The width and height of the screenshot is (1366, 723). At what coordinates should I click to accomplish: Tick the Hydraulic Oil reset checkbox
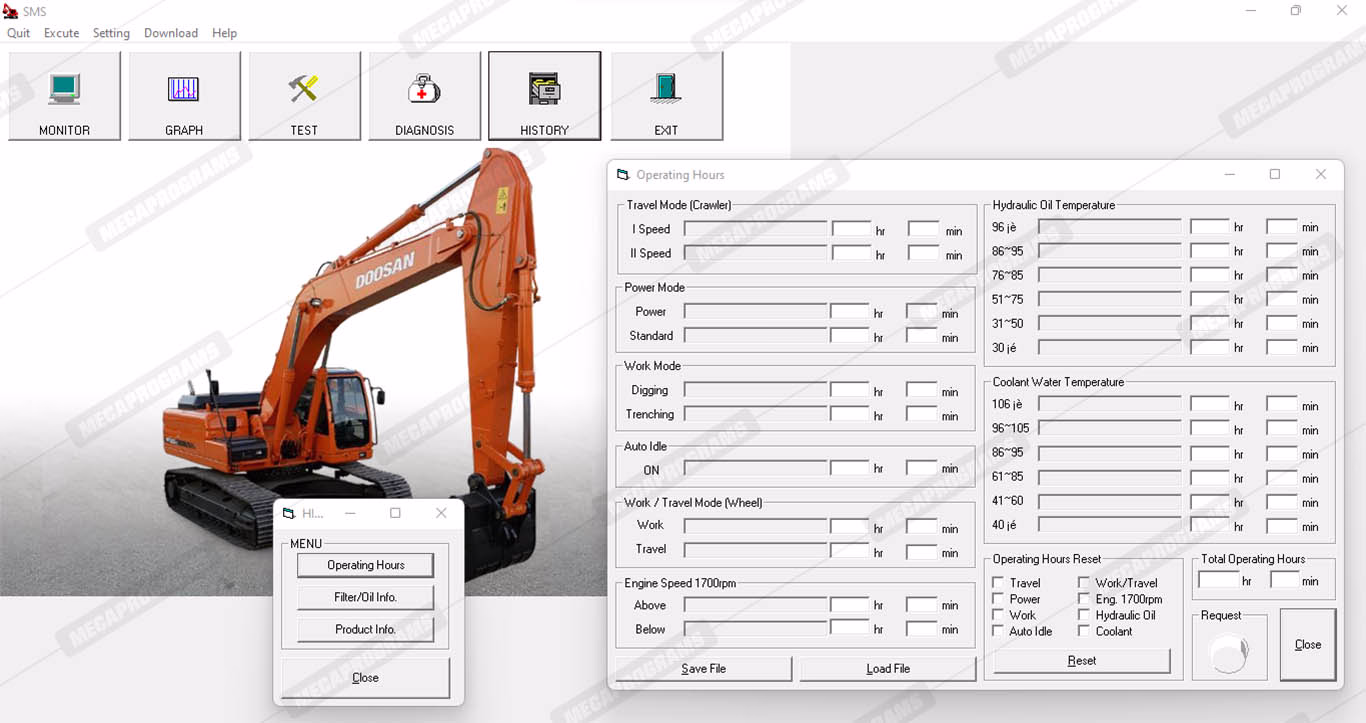pyautogui.click(x=1084, y=615)
